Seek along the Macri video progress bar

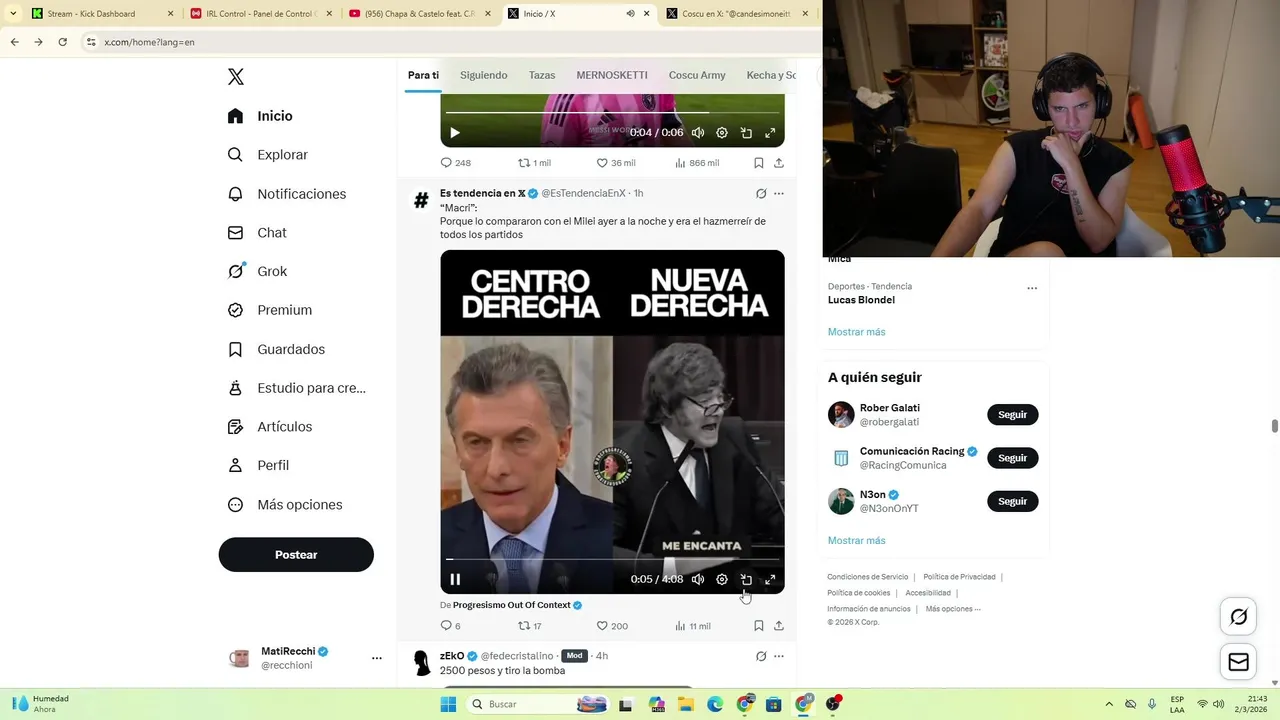[612, 559]
